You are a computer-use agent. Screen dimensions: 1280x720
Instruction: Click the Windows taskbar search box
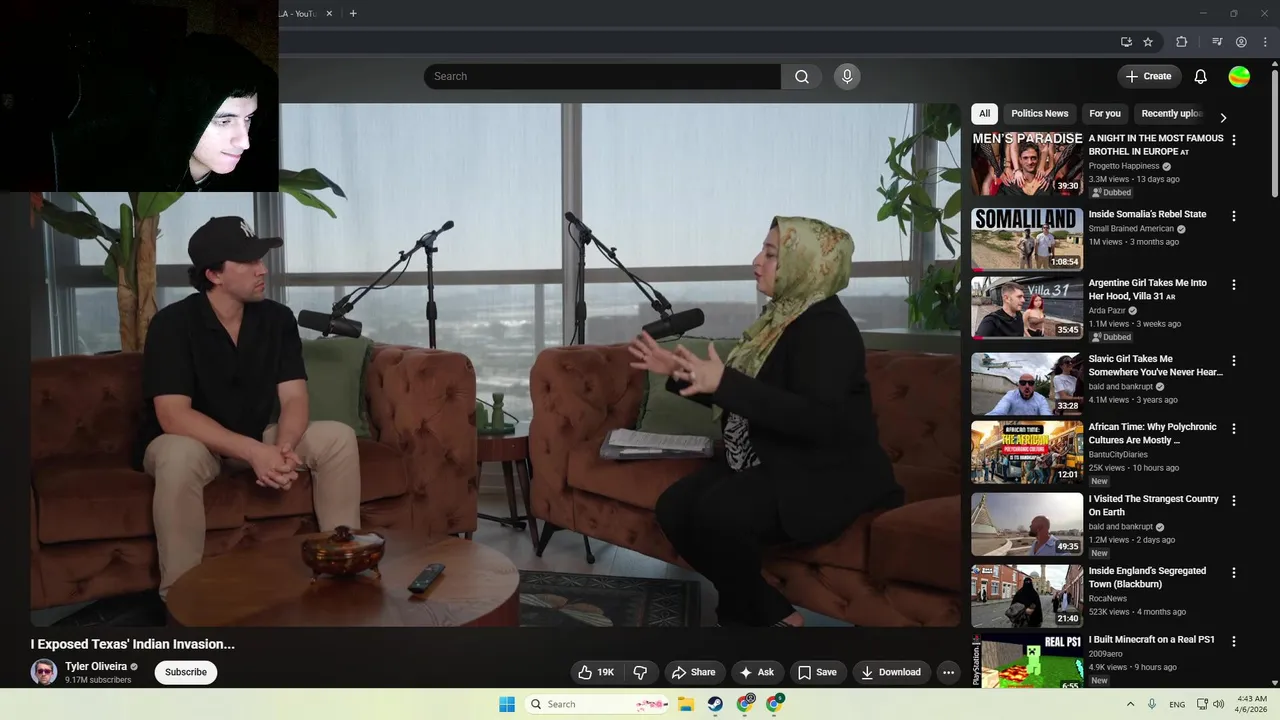click(x=598, y=704)
